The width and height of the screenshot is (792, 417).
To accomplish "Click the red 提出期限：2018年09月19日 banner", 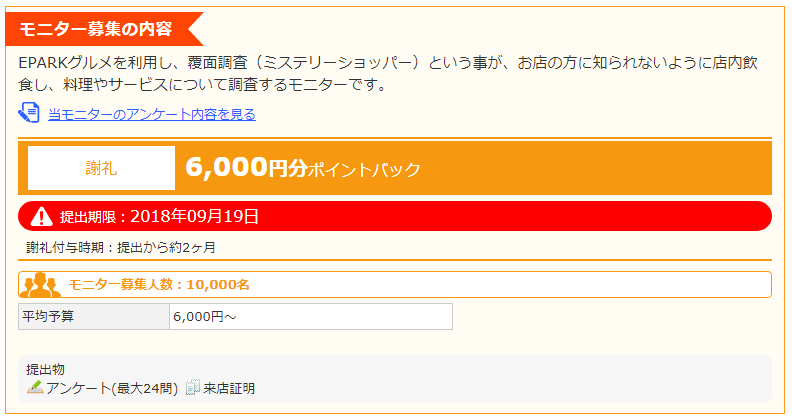I will point(394,216).
